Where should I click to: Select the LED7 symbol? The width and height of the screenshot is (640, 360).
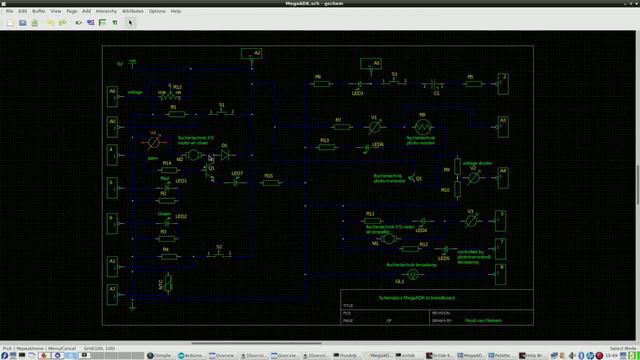point(236,182)
